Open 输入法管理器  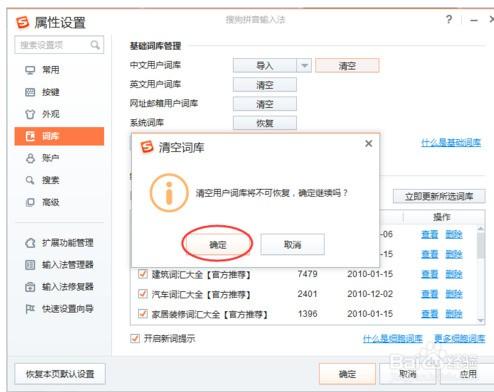click(67, 265)
